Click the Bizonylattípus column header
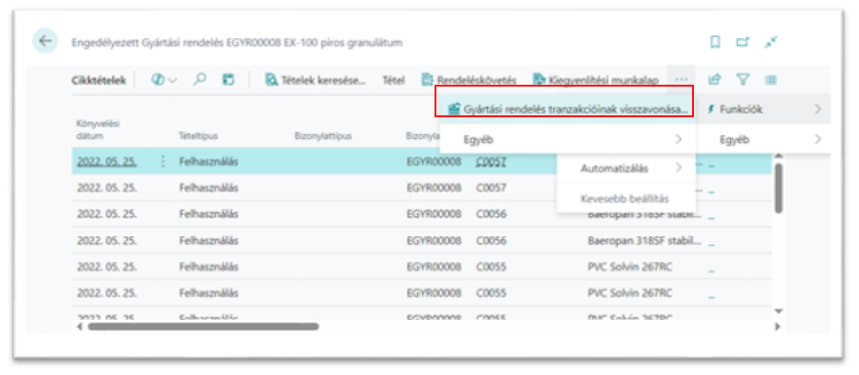Viewport: 859px width, 375px height. click(323, 135)
